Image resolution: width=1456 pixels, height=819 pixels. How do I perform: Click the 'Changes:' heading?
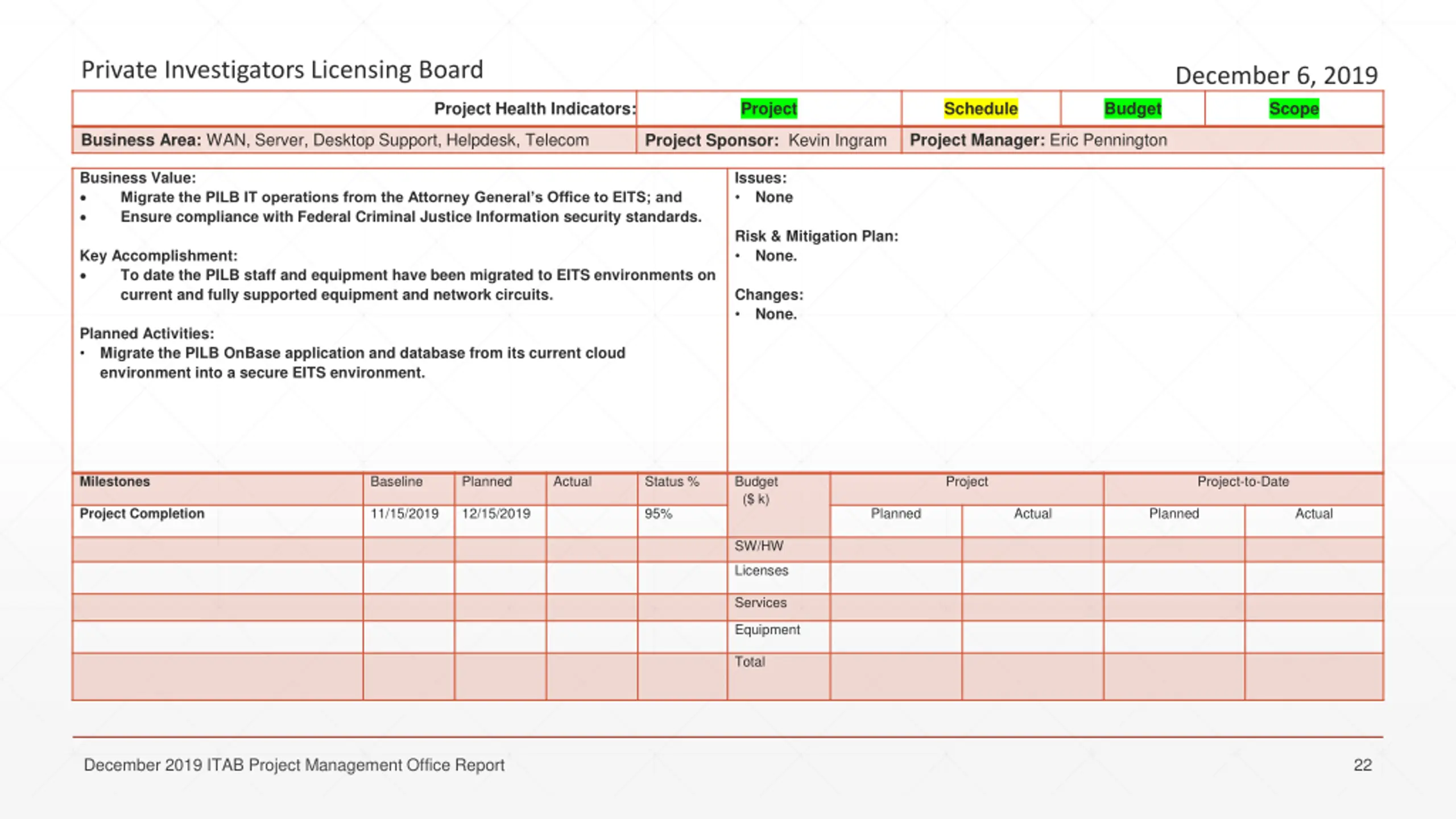(x=769, y=295)
